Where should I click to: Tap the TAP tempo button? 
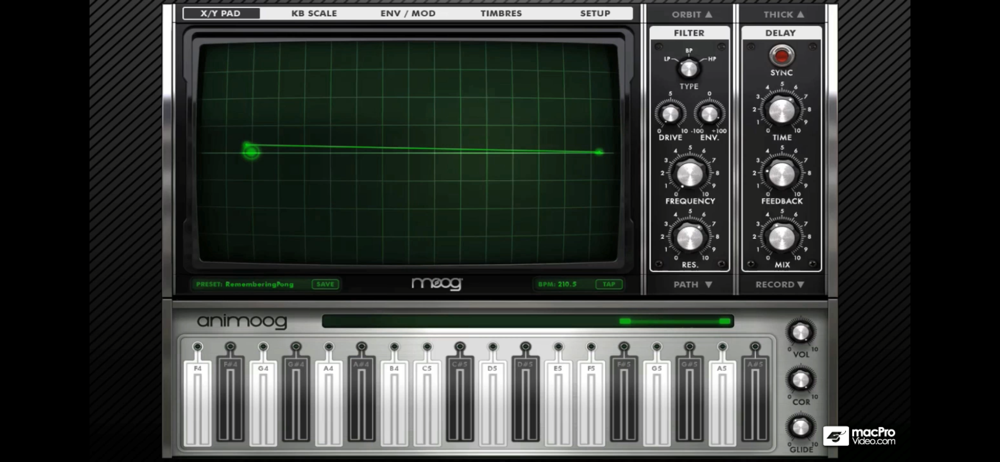609,285
